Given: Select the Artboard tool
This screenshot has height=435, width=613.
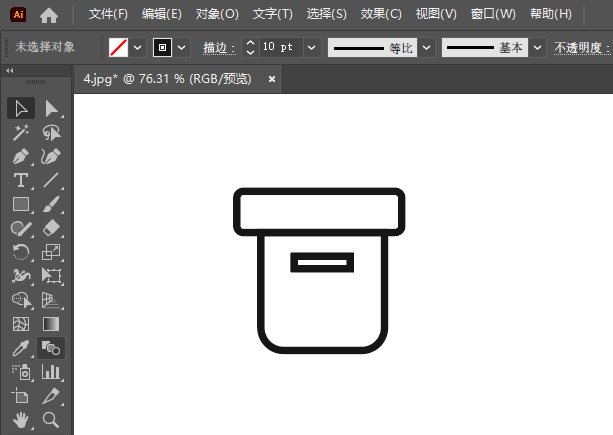Looking at the screenshot, I should (21, 396).
